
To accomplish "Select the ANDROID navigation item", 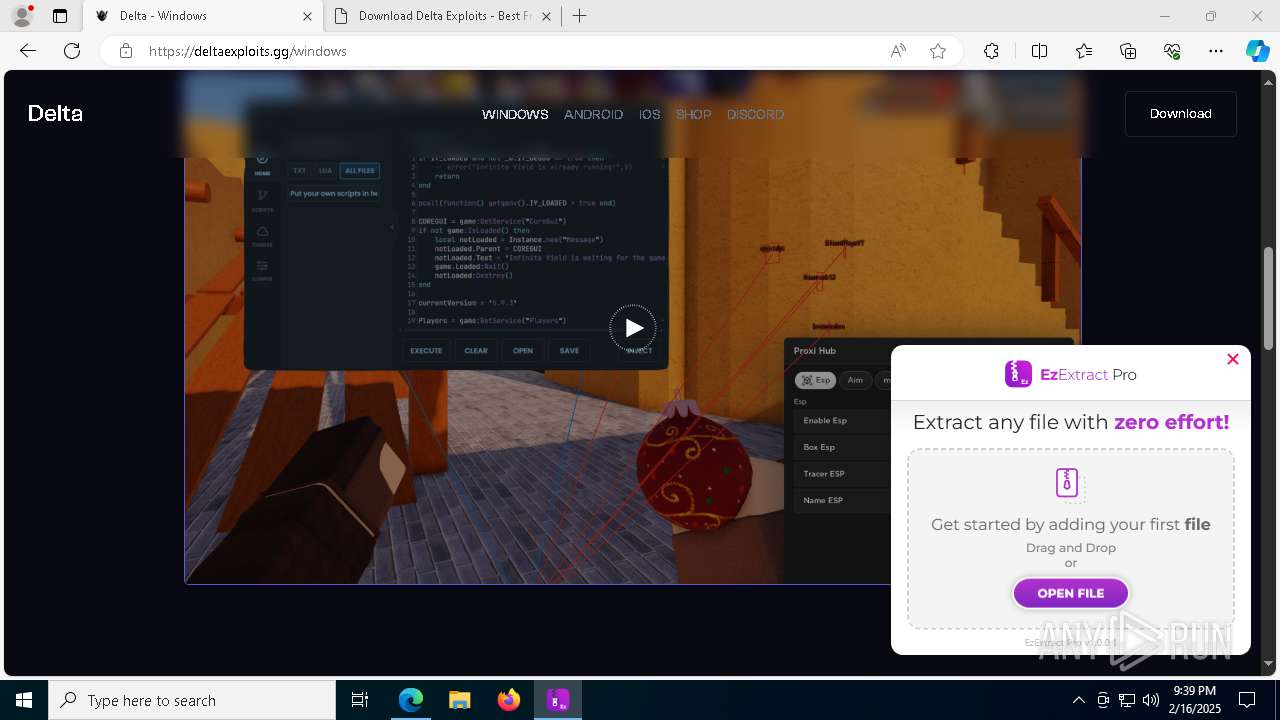I will coord(593,114).
